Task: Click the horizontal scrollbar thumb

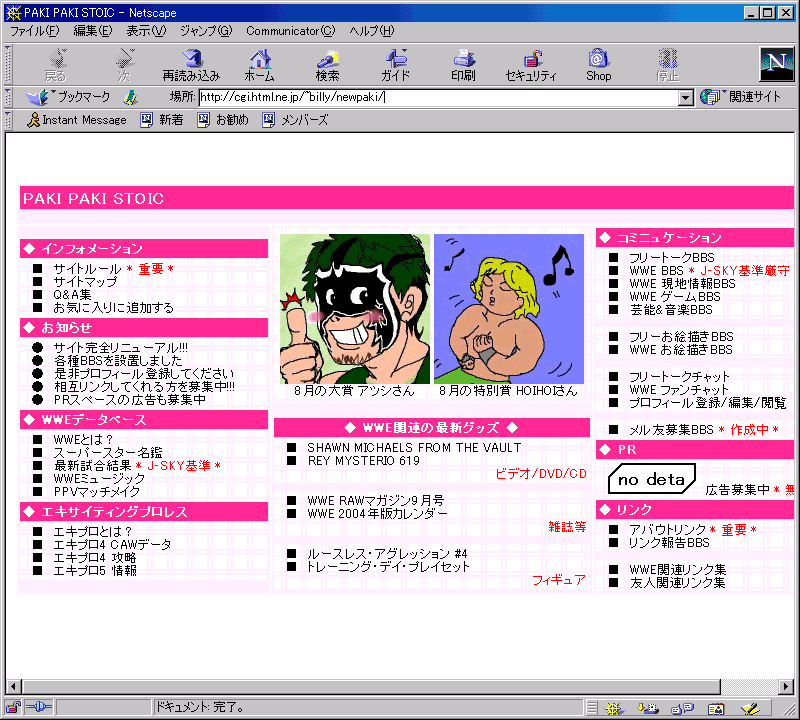Action: (x=371, y=686)
